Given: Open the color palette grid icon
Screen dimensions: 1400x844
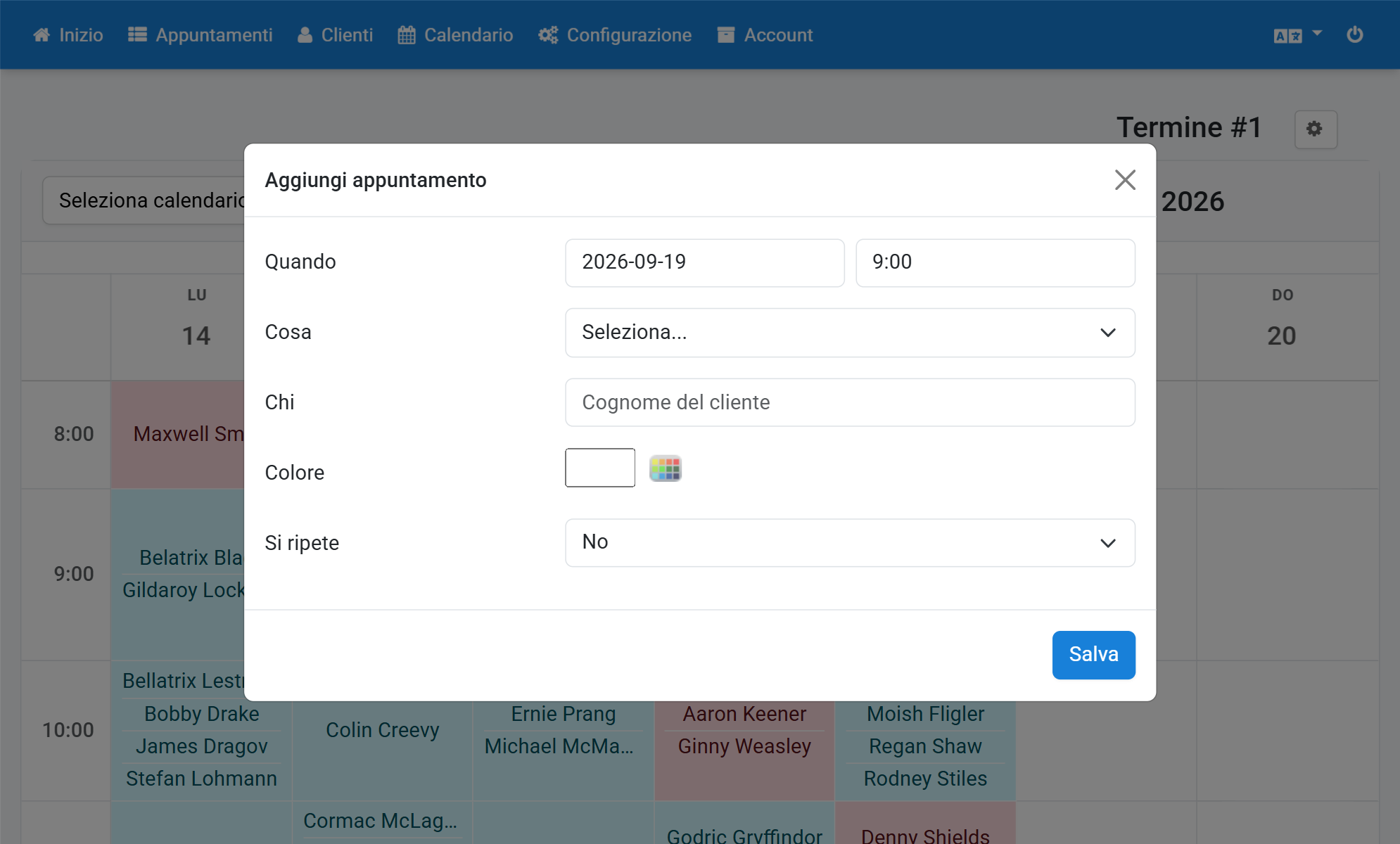Looking at the screenshot, I should (x=666, y=468).
